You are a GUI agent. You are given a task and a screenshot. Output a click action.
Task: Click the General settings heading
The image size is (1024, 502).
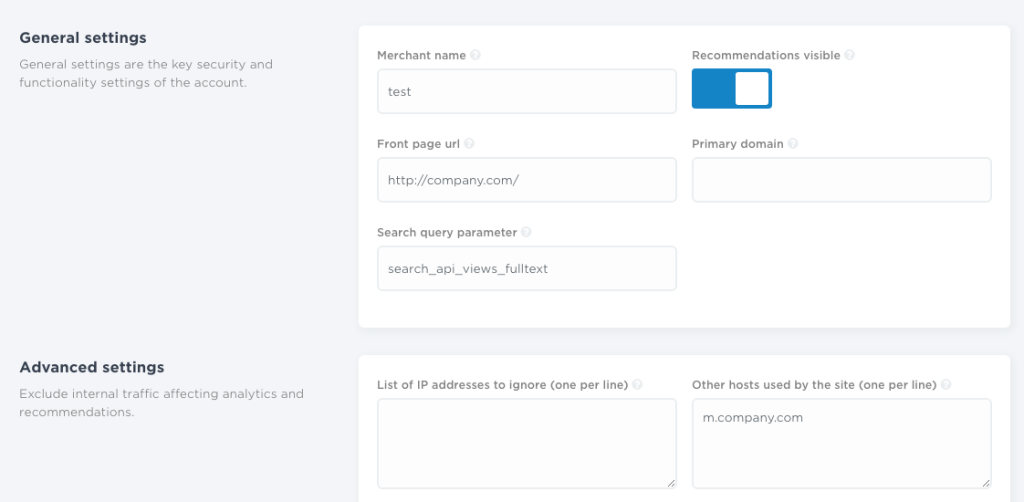(83, 38)
